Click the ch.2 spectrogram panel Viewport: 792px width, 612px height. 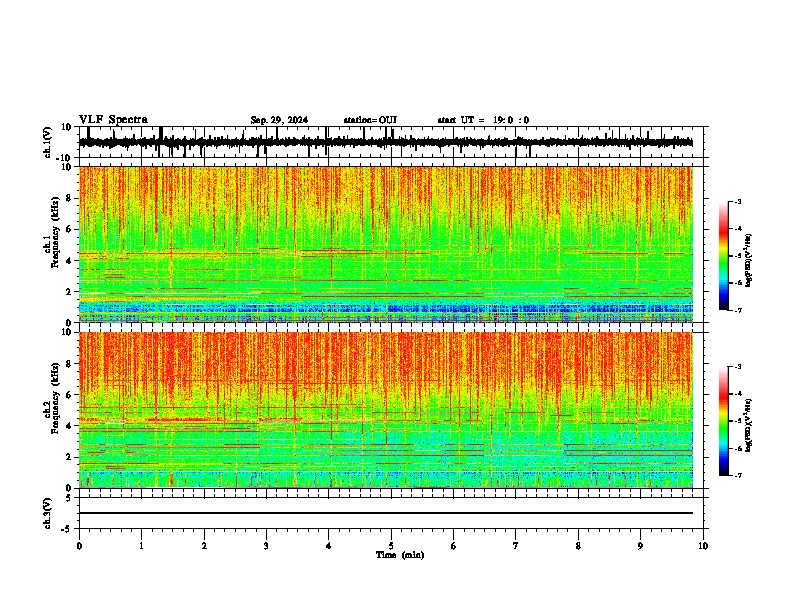[x=386, y=410]
